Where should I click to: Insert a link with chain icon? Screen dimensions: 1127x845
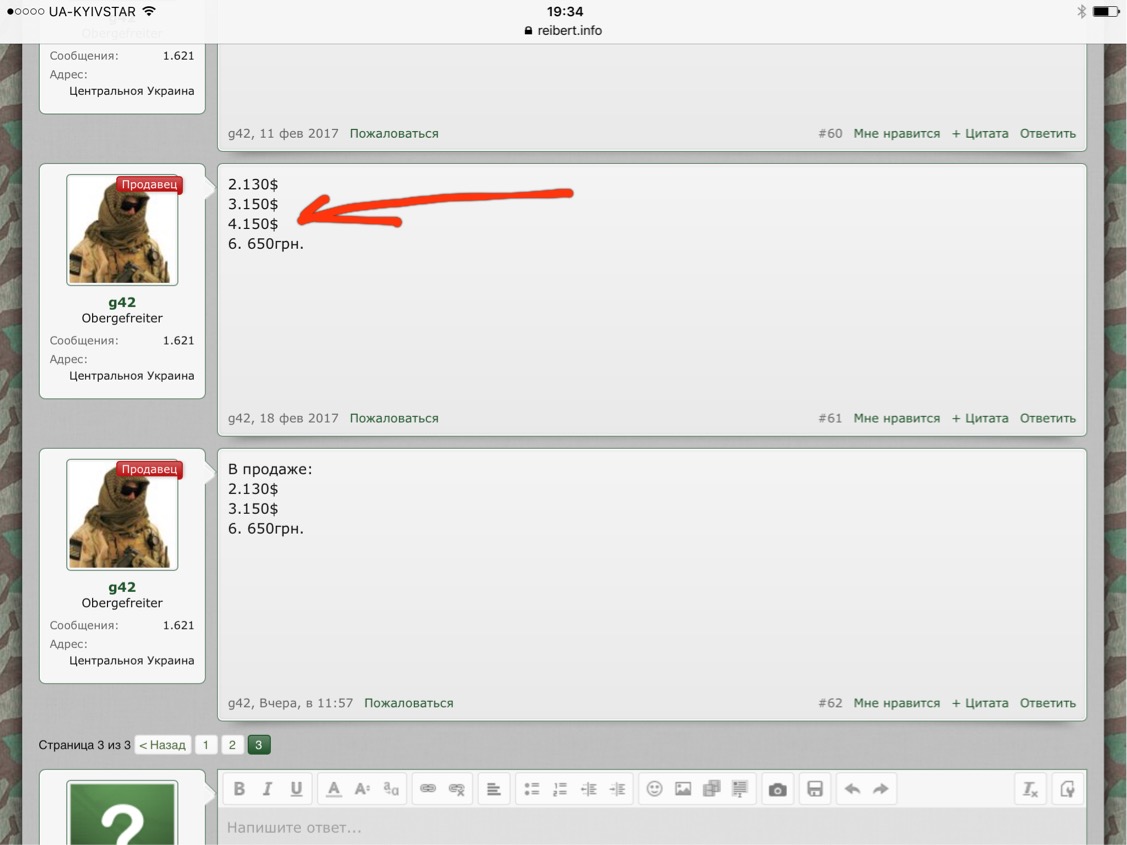tap(428, 789)
